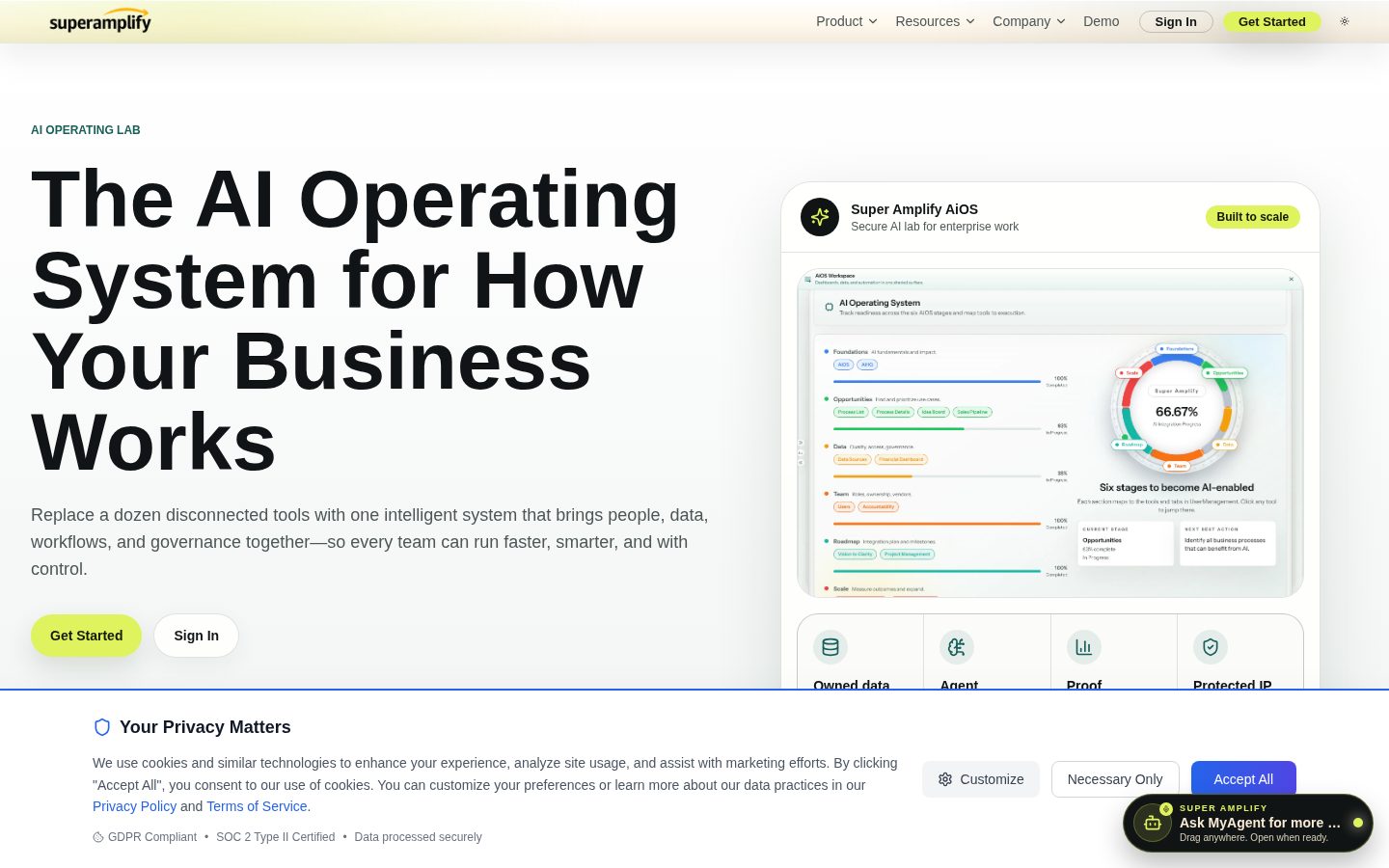Expand the Company dropdown

(1029, 21)
